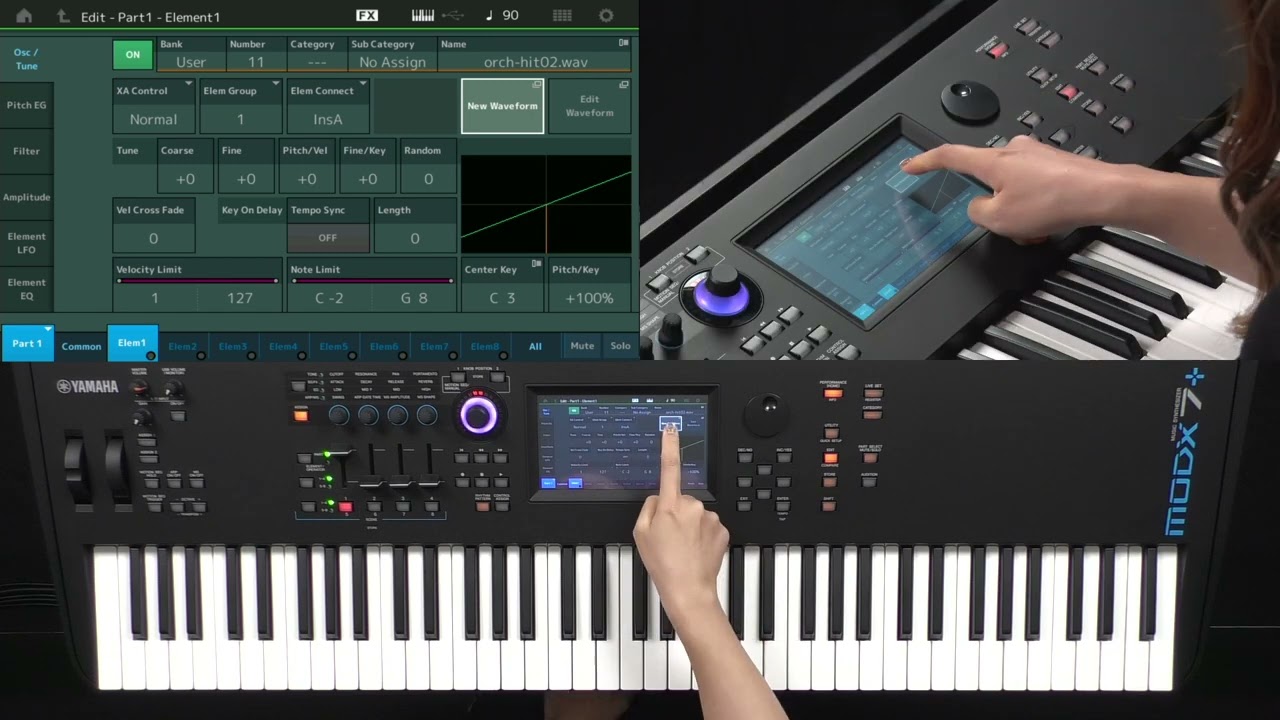Image resolution: width=1280 pixels, height=720 pixels.
Task: Switch to the Pitch EG tab
Action: (26, 105)
